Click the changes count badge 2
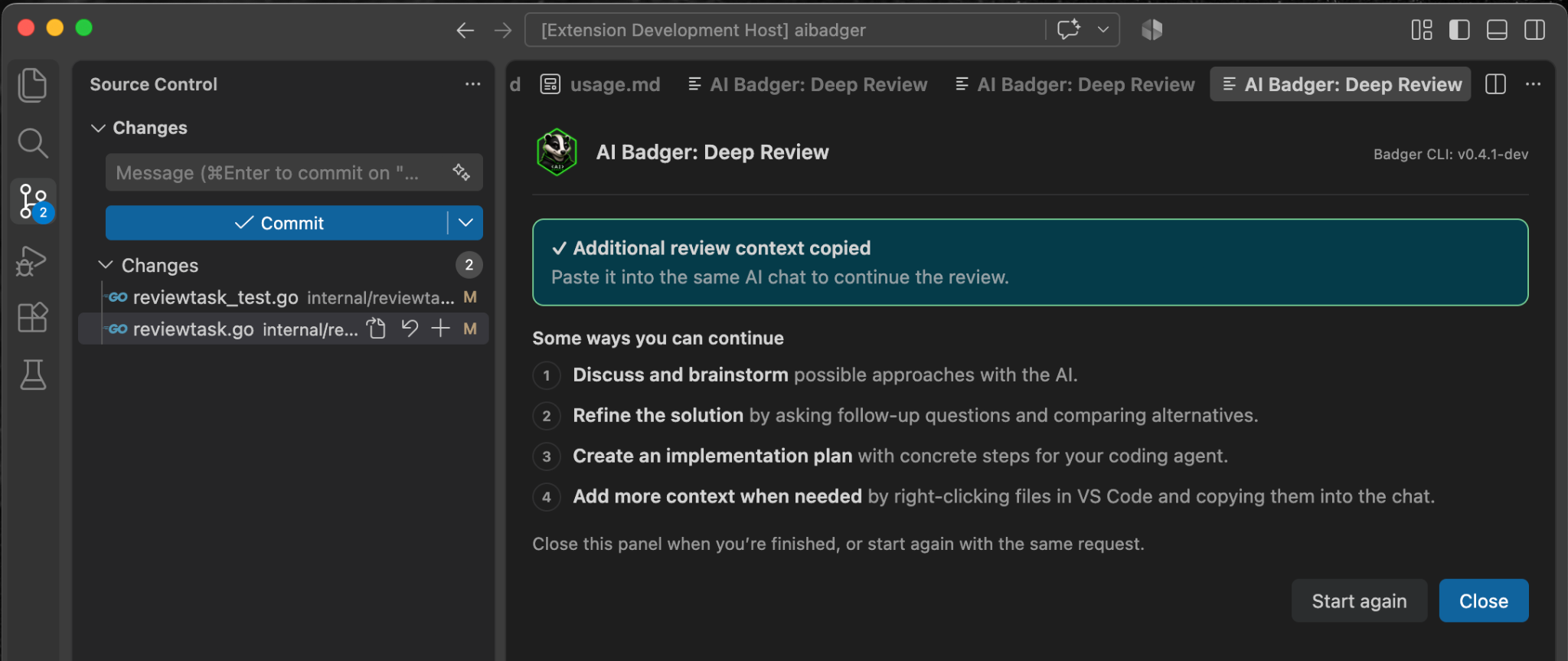This screenshot has width=1568, height=661. point(469,265)
